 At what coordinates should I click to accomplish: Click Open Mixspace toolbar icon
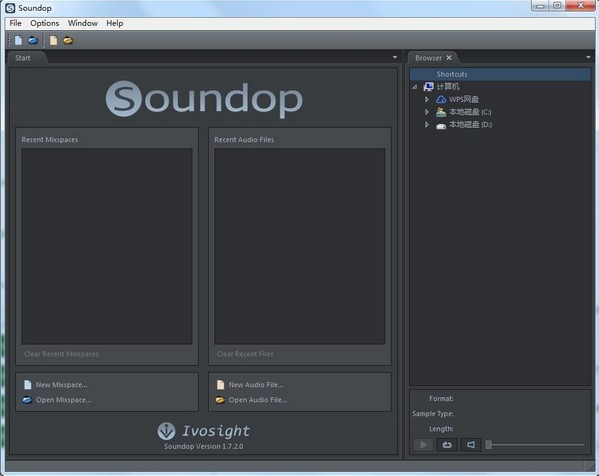coord(33,40)
